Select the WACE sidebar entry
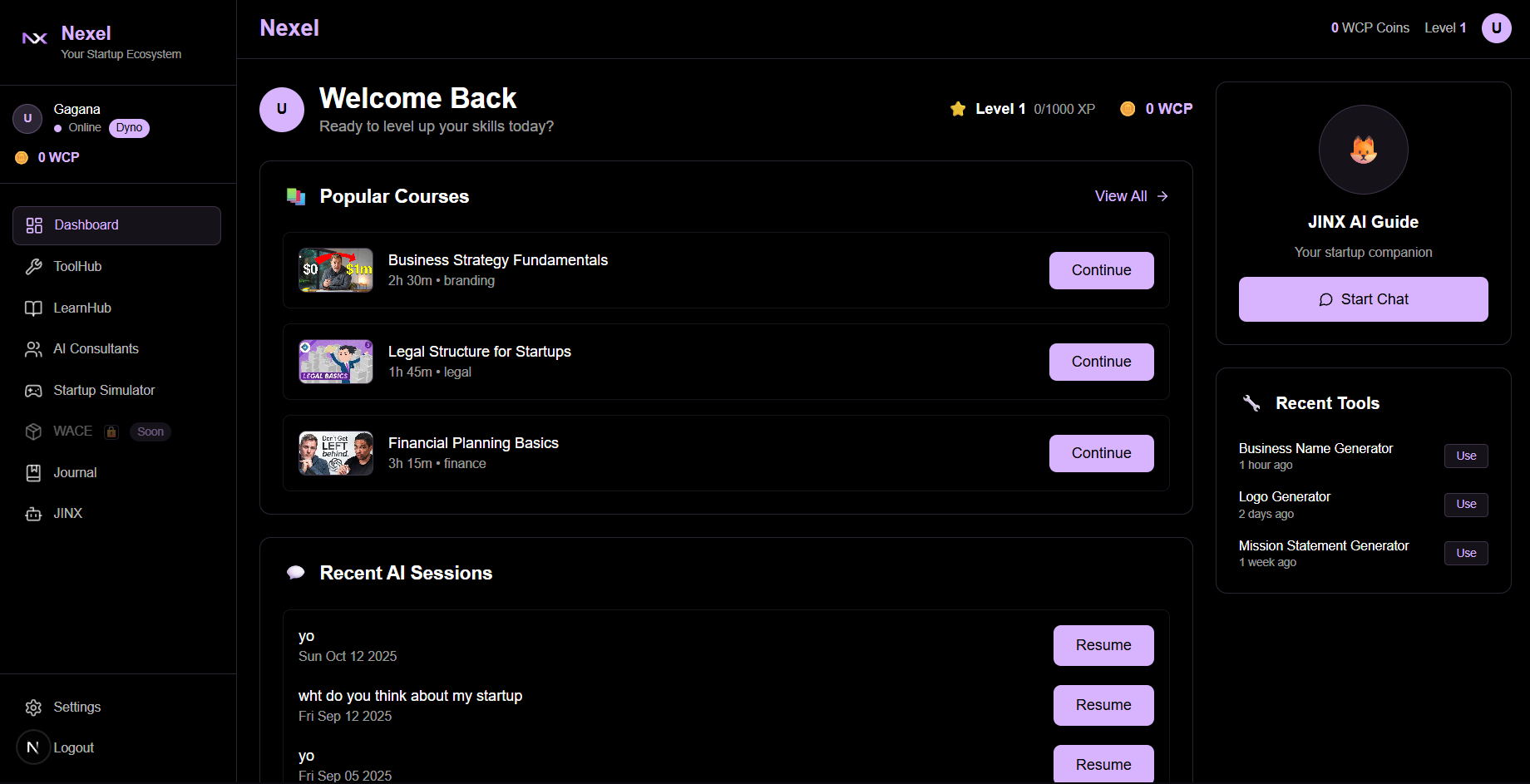This screenshot has height=784, width=1530. tap(72, 431)
